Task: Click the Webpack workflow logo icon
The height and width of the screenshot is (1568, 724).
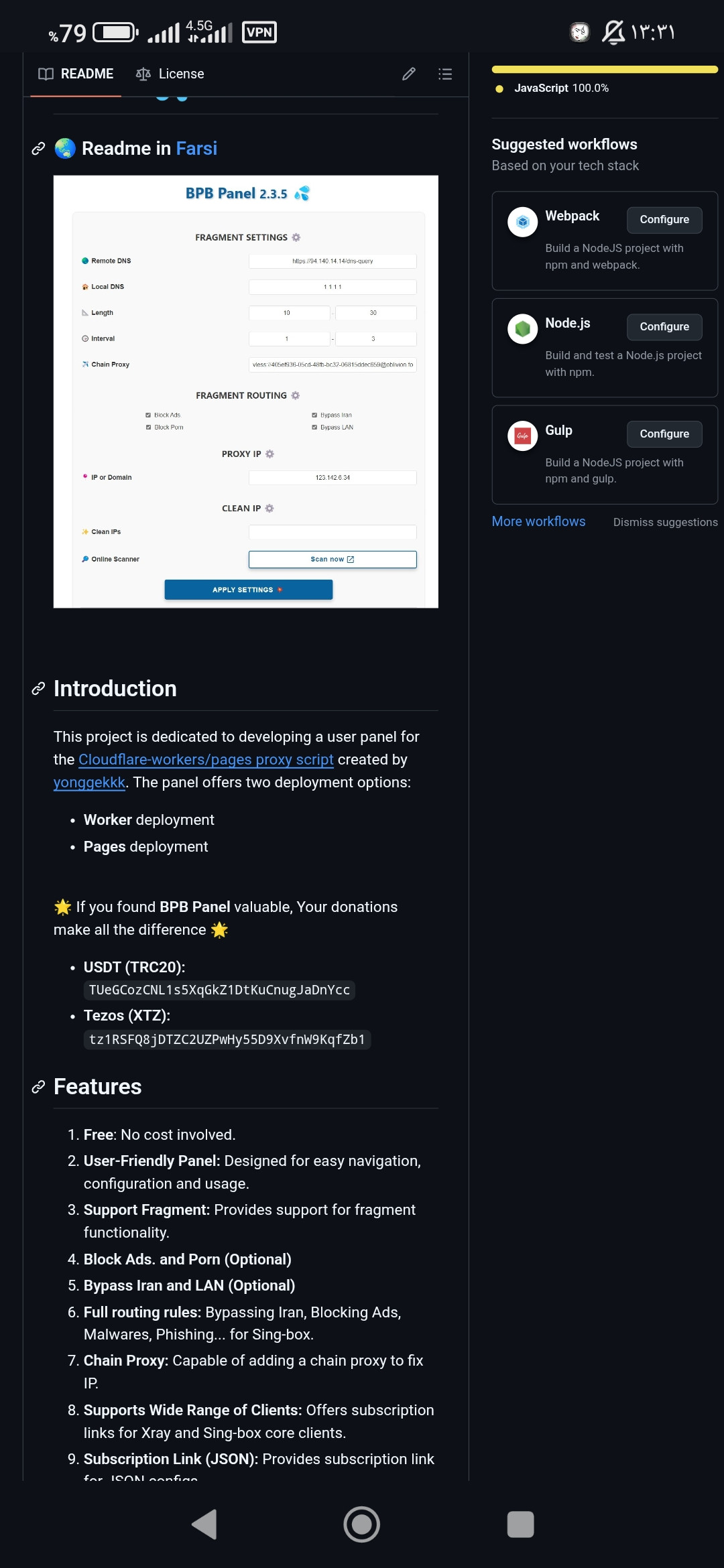Action: (523, 222)
